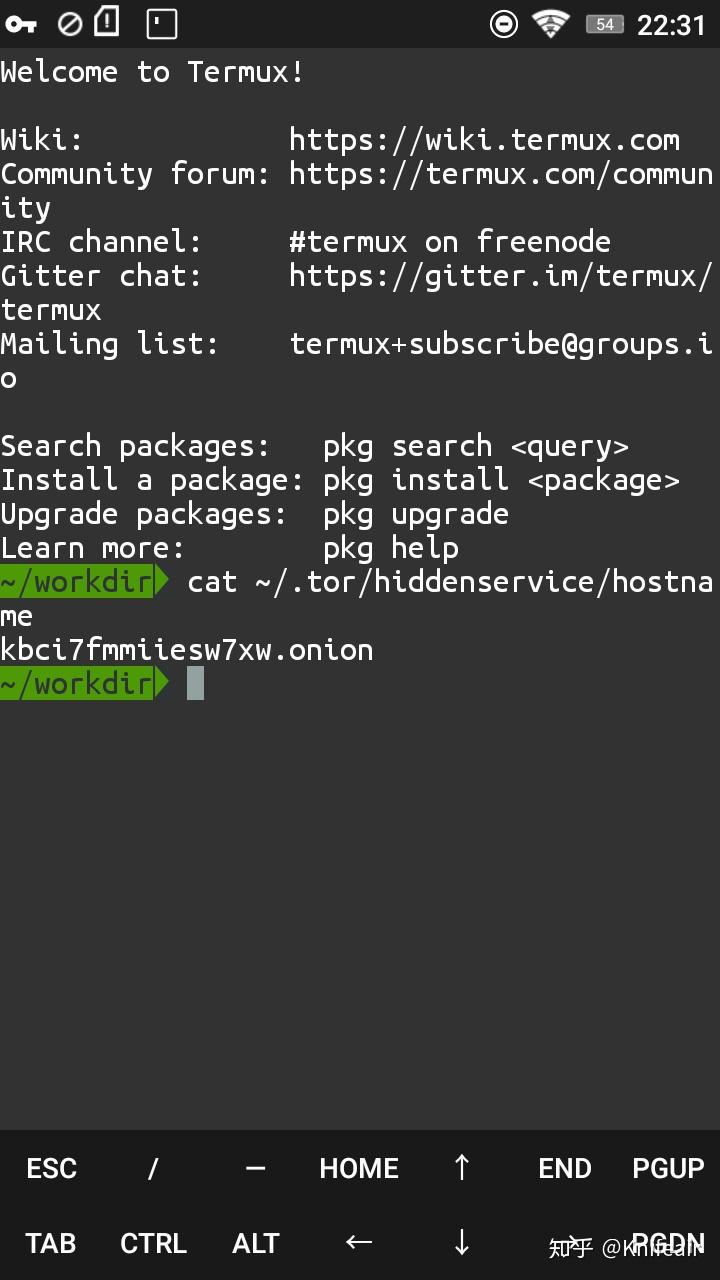Tap the END key
Screen dimensions: 720x1280
coord(564,1168)
